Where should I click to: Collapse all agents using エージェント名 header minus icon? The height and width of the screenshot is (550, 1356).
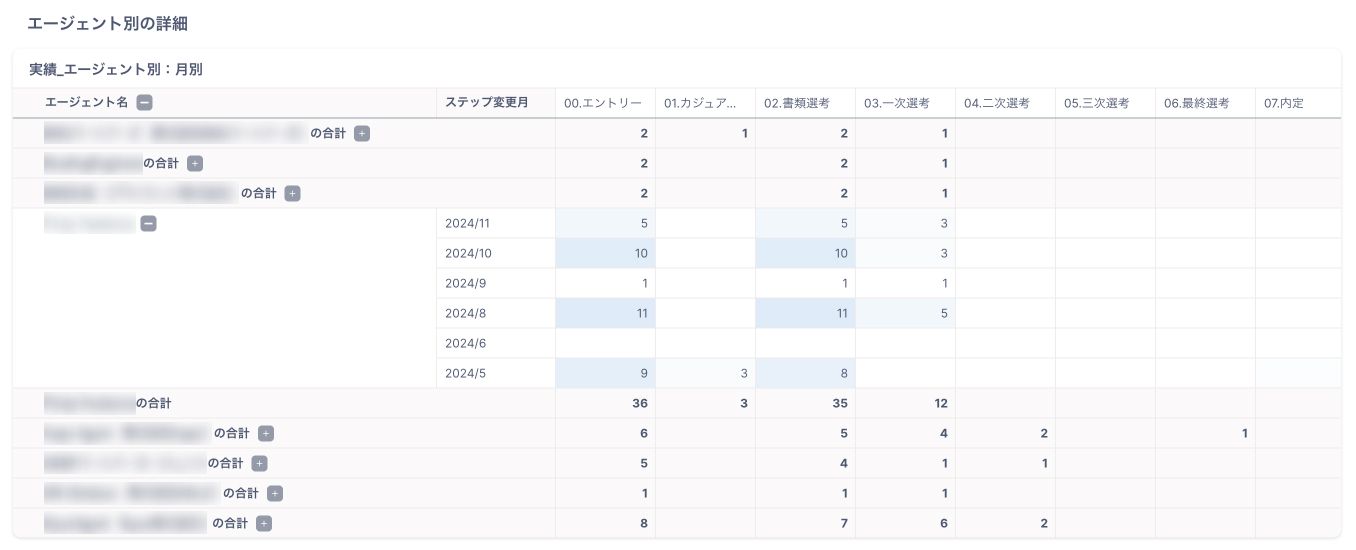[x=145, y=102]
